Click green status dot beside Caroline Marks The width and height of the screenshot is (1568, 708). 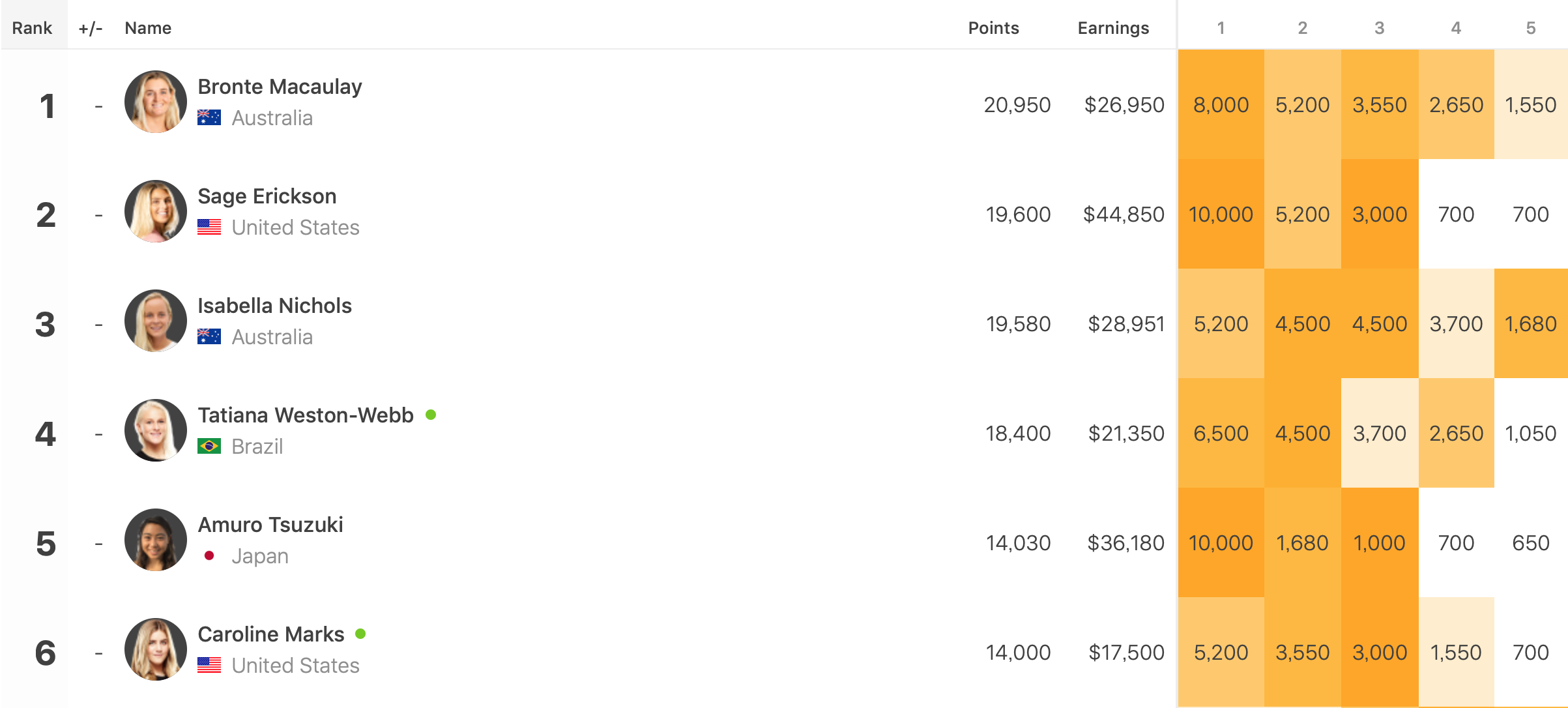[x=360, y=634]
